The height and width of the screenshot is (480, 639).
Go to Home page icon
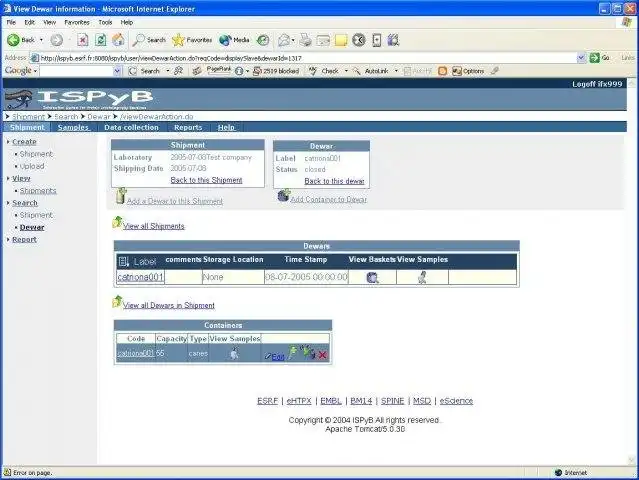tap(118, 40)
